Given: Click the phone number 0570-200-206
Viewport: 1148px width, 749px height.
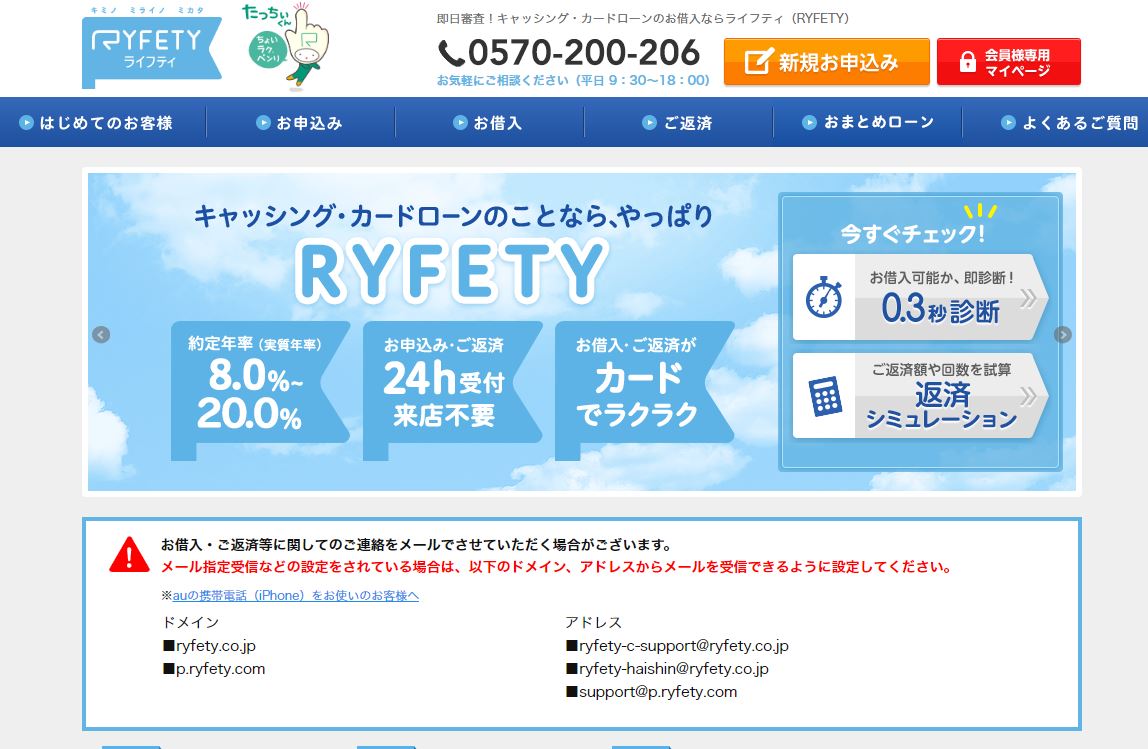Looking at the screenshot, I should [x=584, y=53].
